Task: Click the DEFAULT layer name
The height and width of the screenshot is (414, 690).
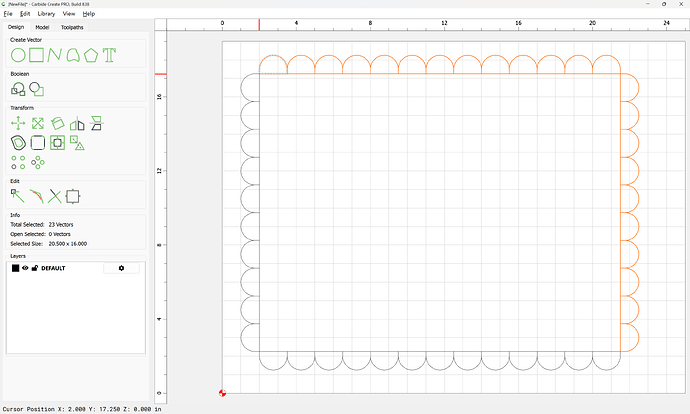Action: [53, 268]
